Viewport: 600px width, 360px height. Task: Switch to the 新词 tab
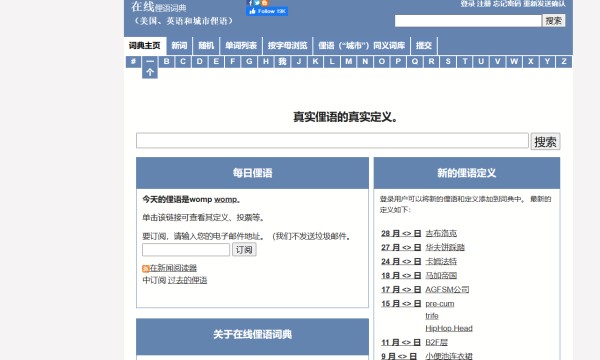tap(179, 46)
